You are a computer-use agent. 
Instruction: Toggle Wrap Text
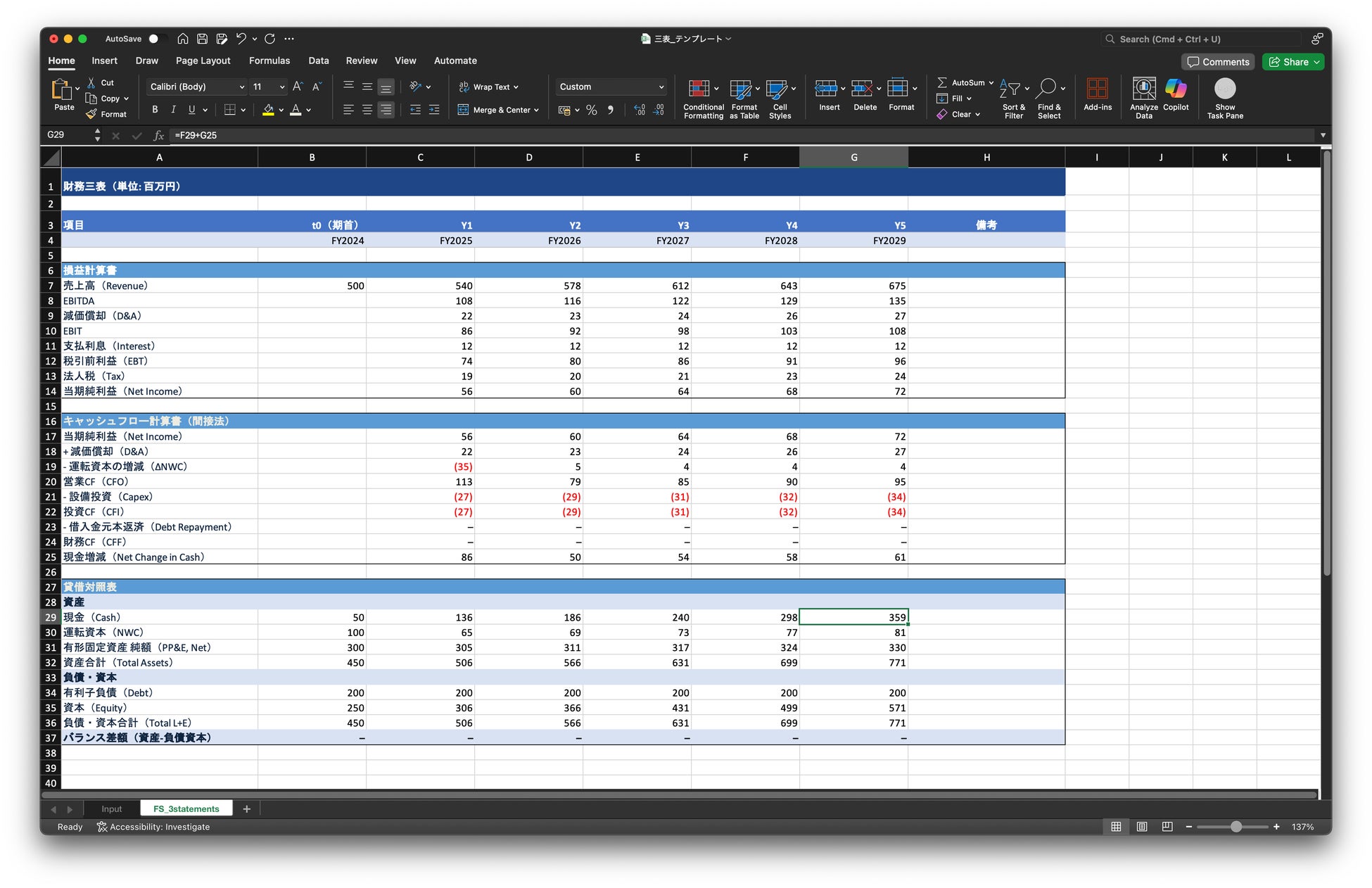(489, 87)
